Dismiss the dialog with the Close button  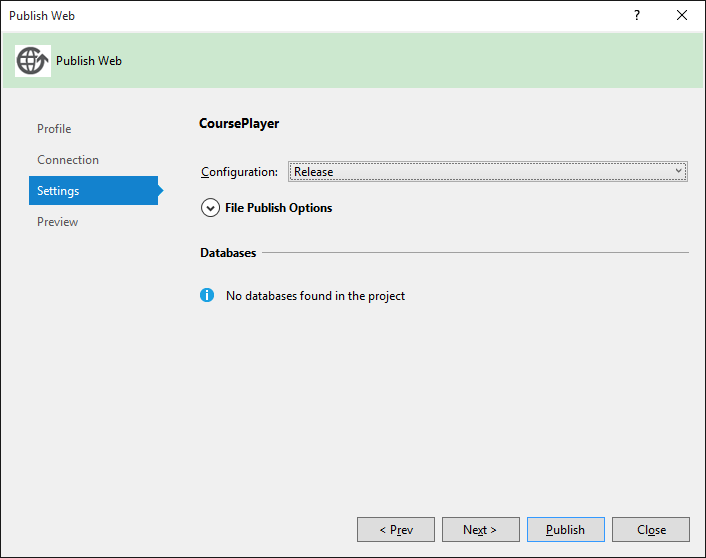(651, 530)
